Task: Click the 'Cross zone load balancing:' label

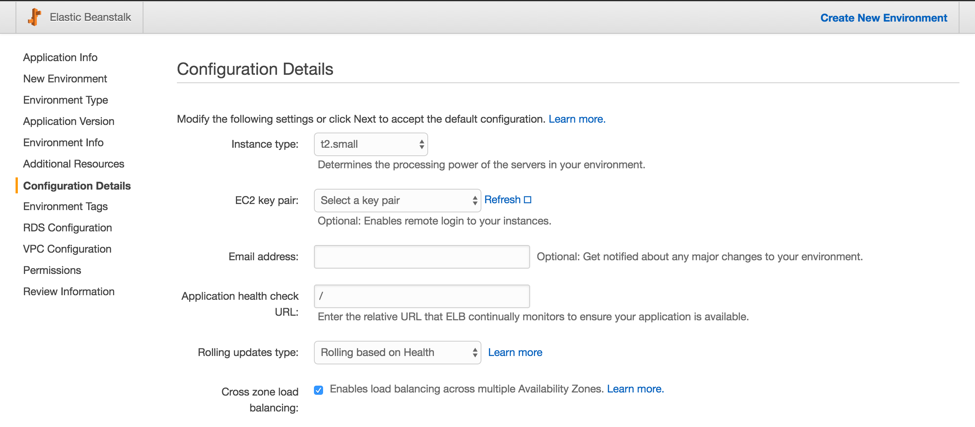Action: [260, 400]
